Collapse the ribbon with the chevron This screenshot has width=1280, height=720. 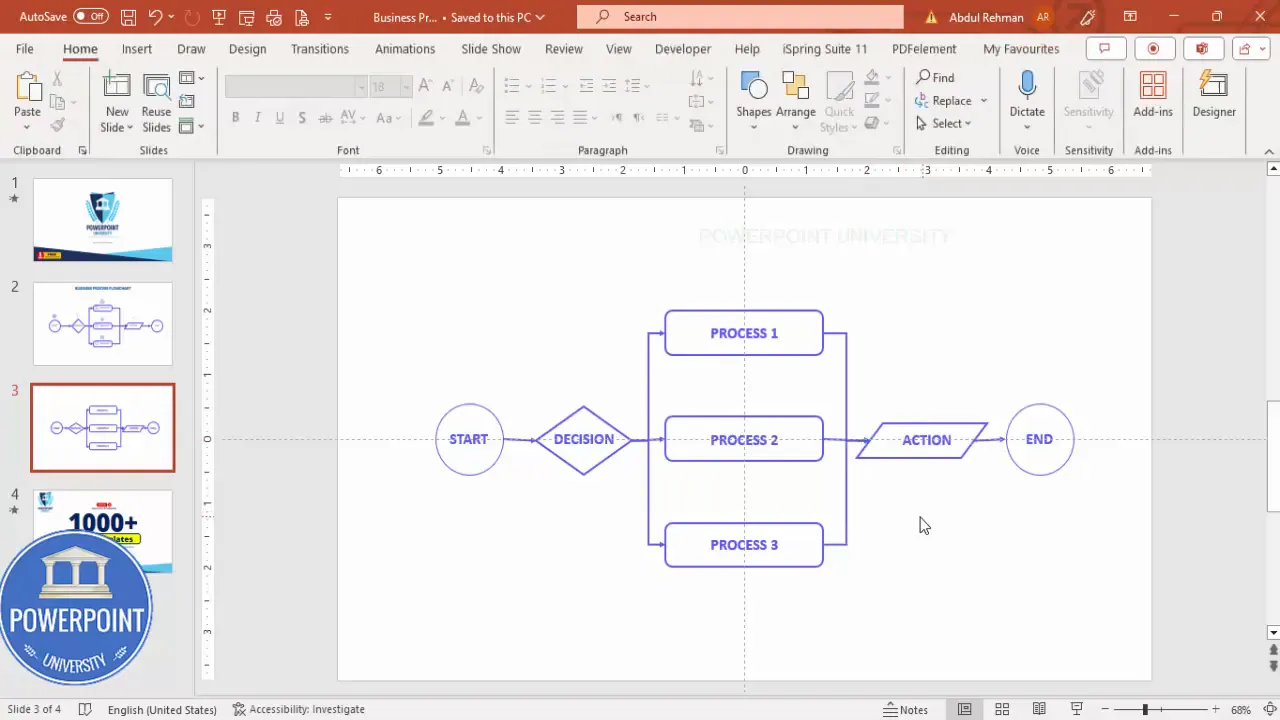click(1270, 151)
